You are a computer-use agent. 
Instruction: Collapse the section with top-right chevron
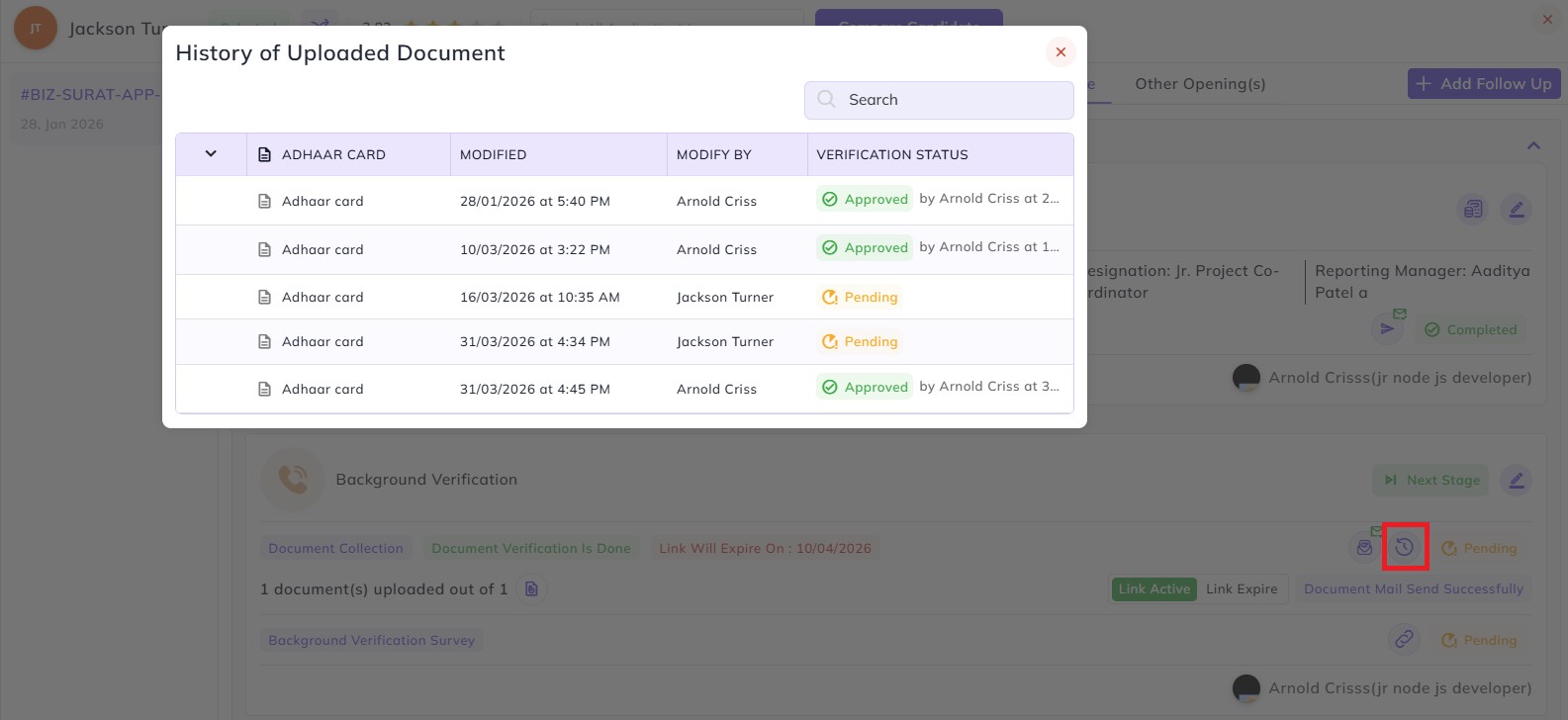pos(1533,145)
